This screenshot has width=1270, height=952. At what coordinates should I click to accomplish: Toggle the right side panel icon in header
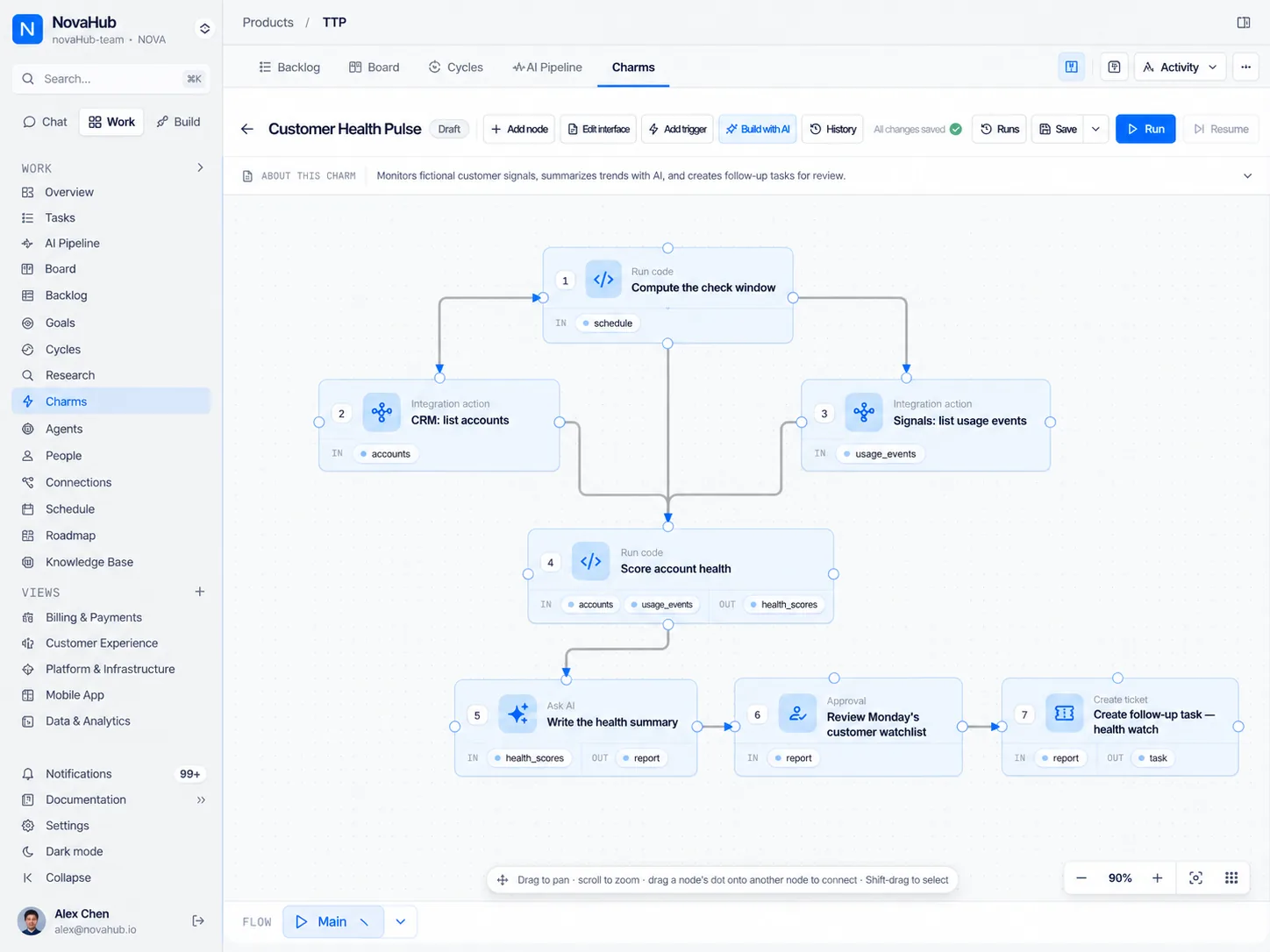(x=1244, y=22)
